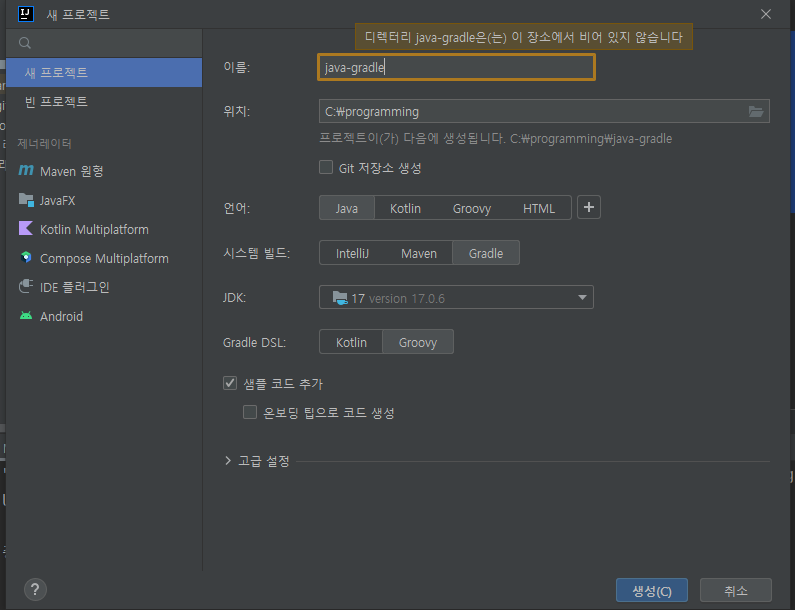Open IDE 플러그인 generator
Image resolution: width=795 pixels, height=610 pixels.
point(104,287)
